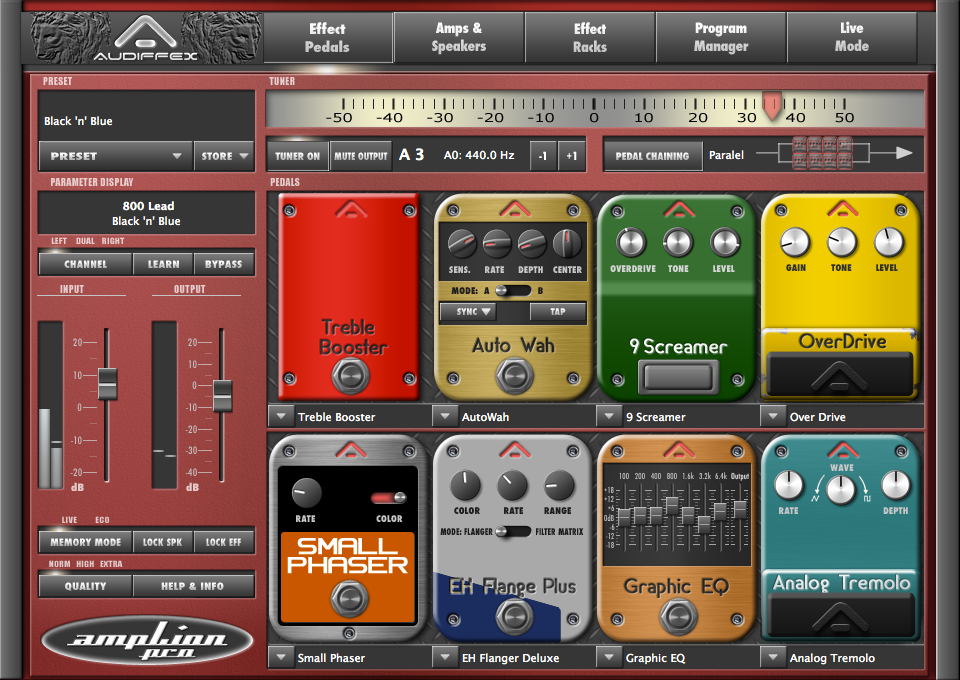Click the red arrow atop Graphic EQ pedal
The width and height of the screenshot is (960, 680).
click(679, 450)
